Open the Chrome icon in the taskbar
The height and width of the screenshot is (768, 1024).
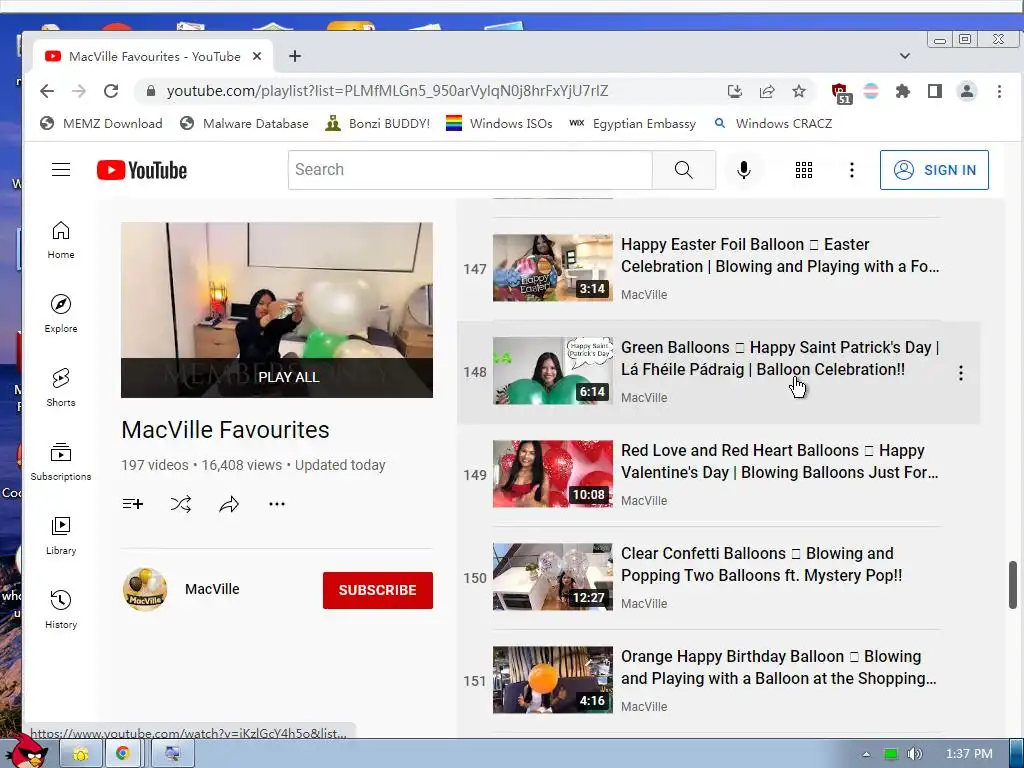click(x=122, y=754)
